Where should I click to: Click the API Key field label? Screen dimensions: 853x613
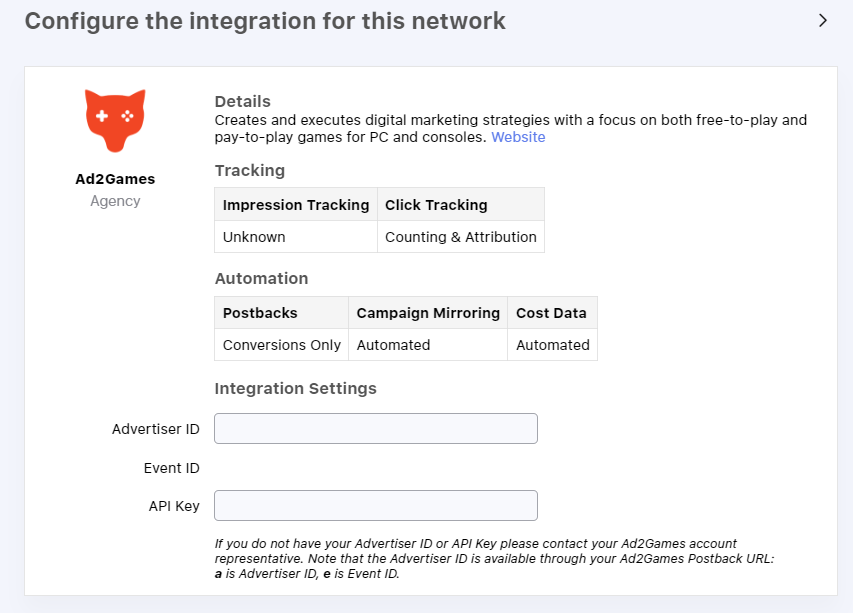[174, 506]
